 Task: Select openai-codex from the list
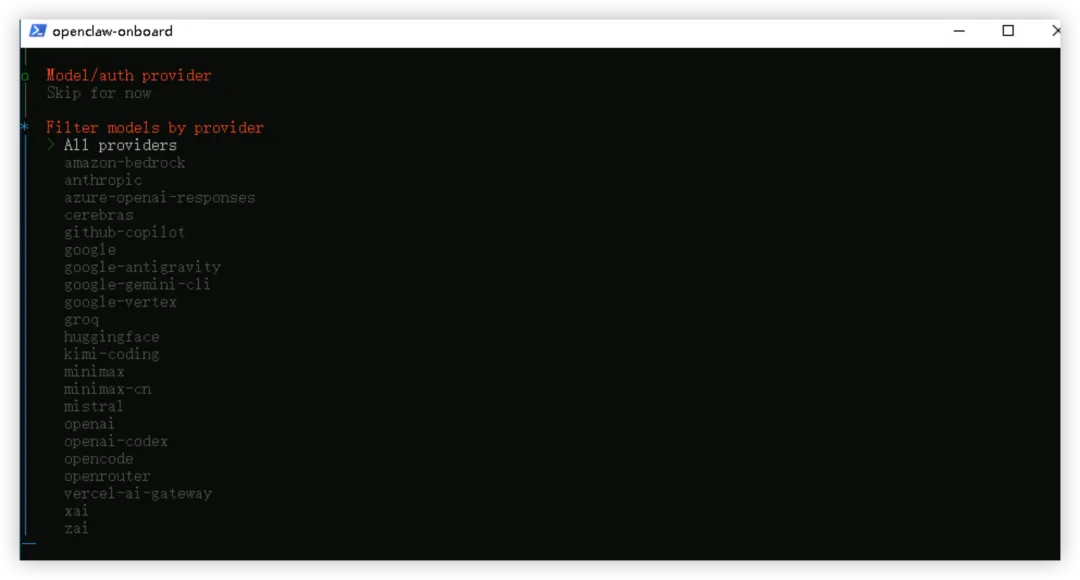[x=116, y=442]
